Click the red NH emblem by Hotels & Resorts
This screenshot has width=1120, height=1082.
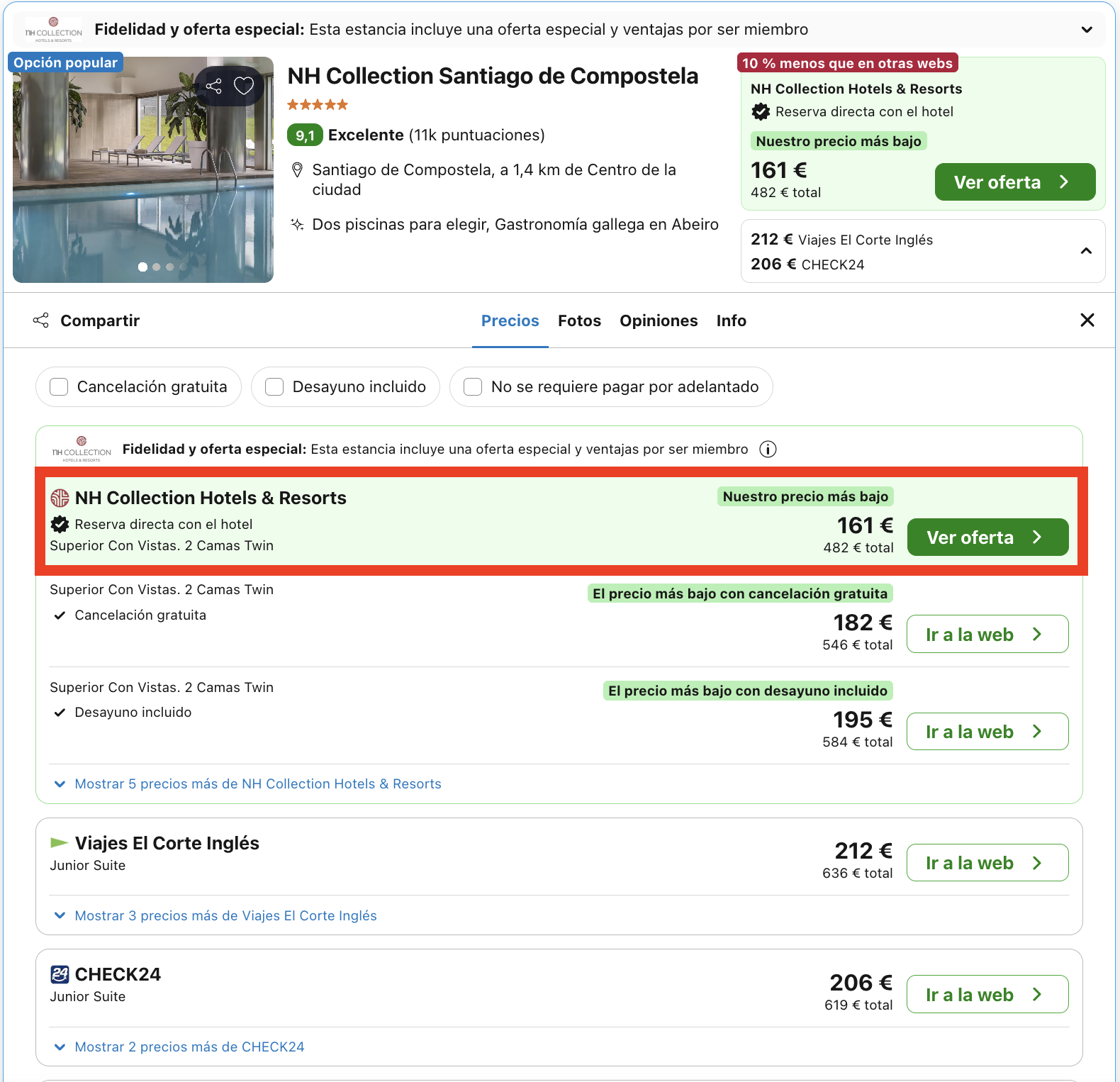coord(60,498)
